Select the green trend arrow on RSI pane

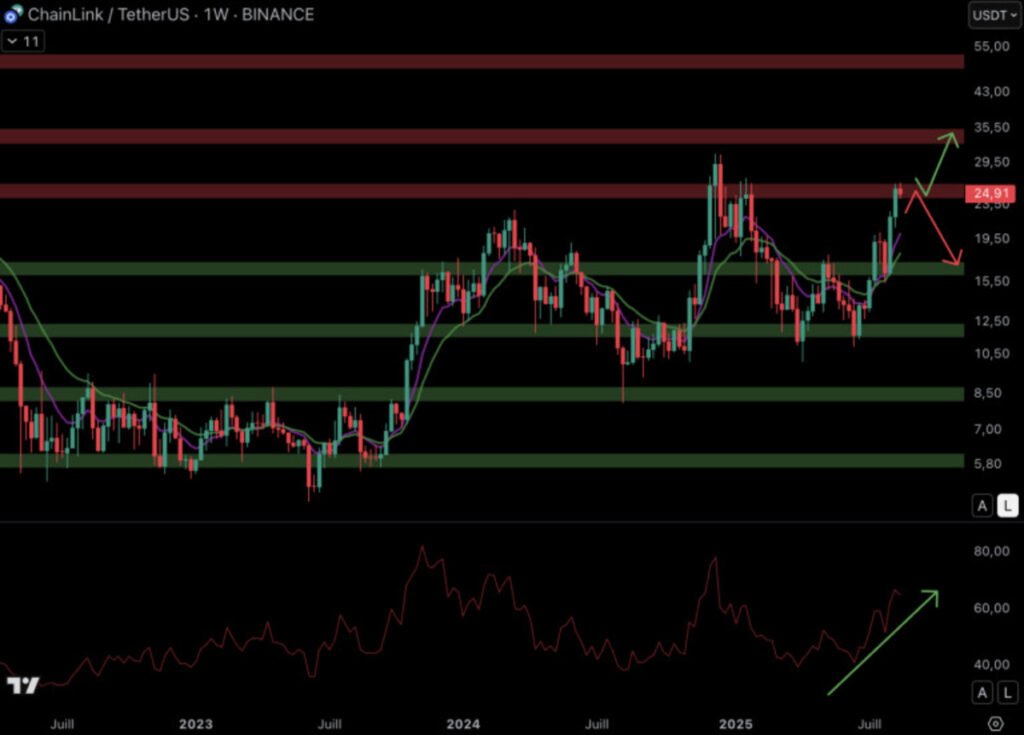coord(882,641)
